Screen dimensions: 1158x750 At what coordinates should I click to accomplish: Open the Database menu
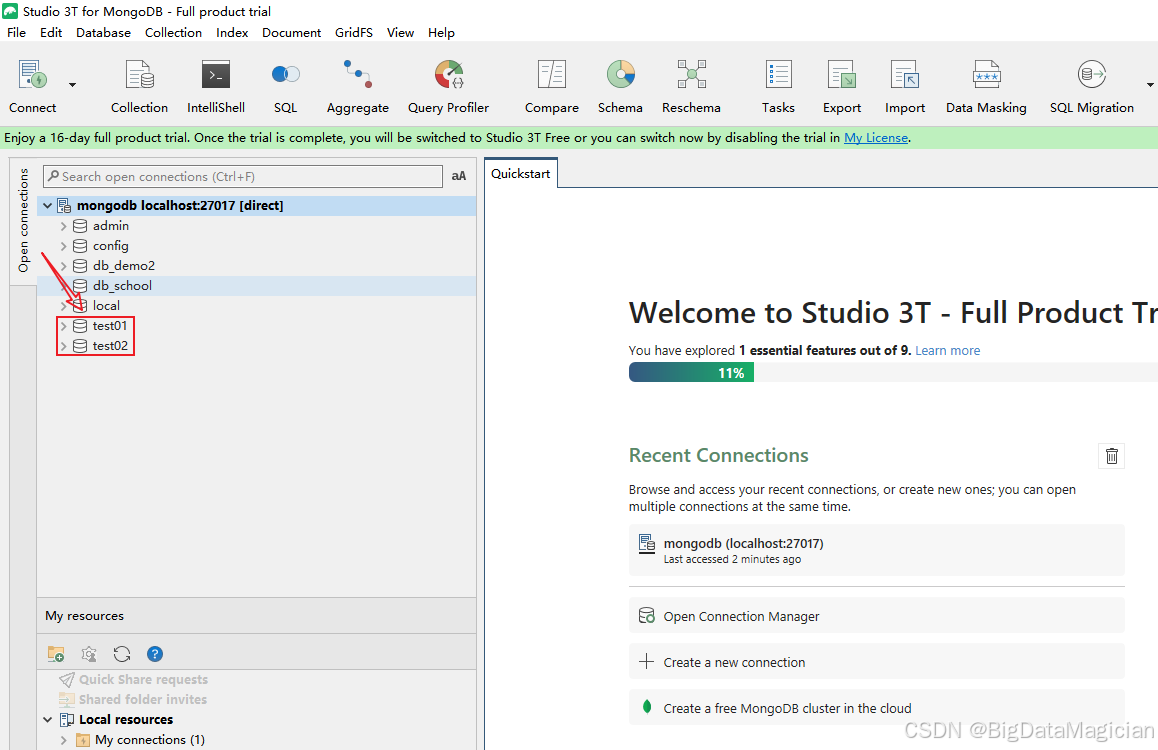tap(103, 32)
